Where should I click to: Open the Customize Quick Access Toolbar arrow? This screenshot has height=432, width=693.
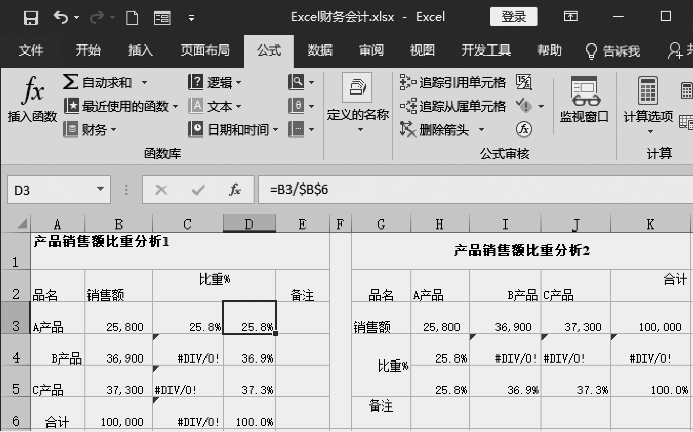click(x=191, y=18)
